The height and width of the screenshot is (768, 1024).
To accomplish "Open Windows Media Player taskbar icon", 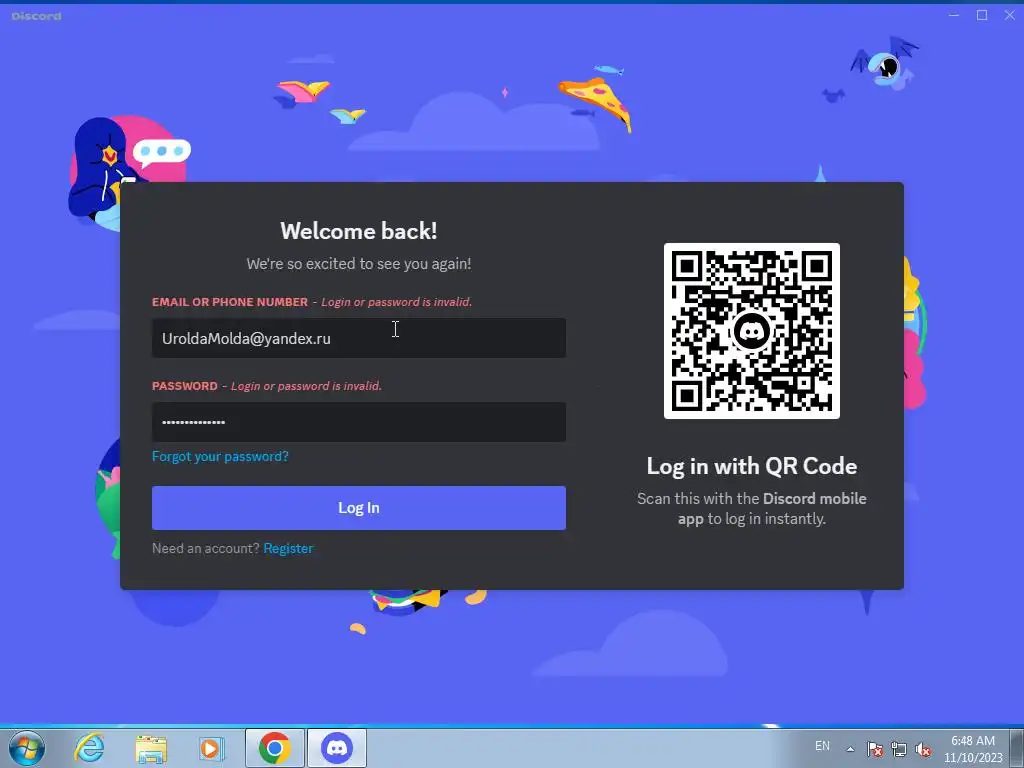I will point(211,748).
